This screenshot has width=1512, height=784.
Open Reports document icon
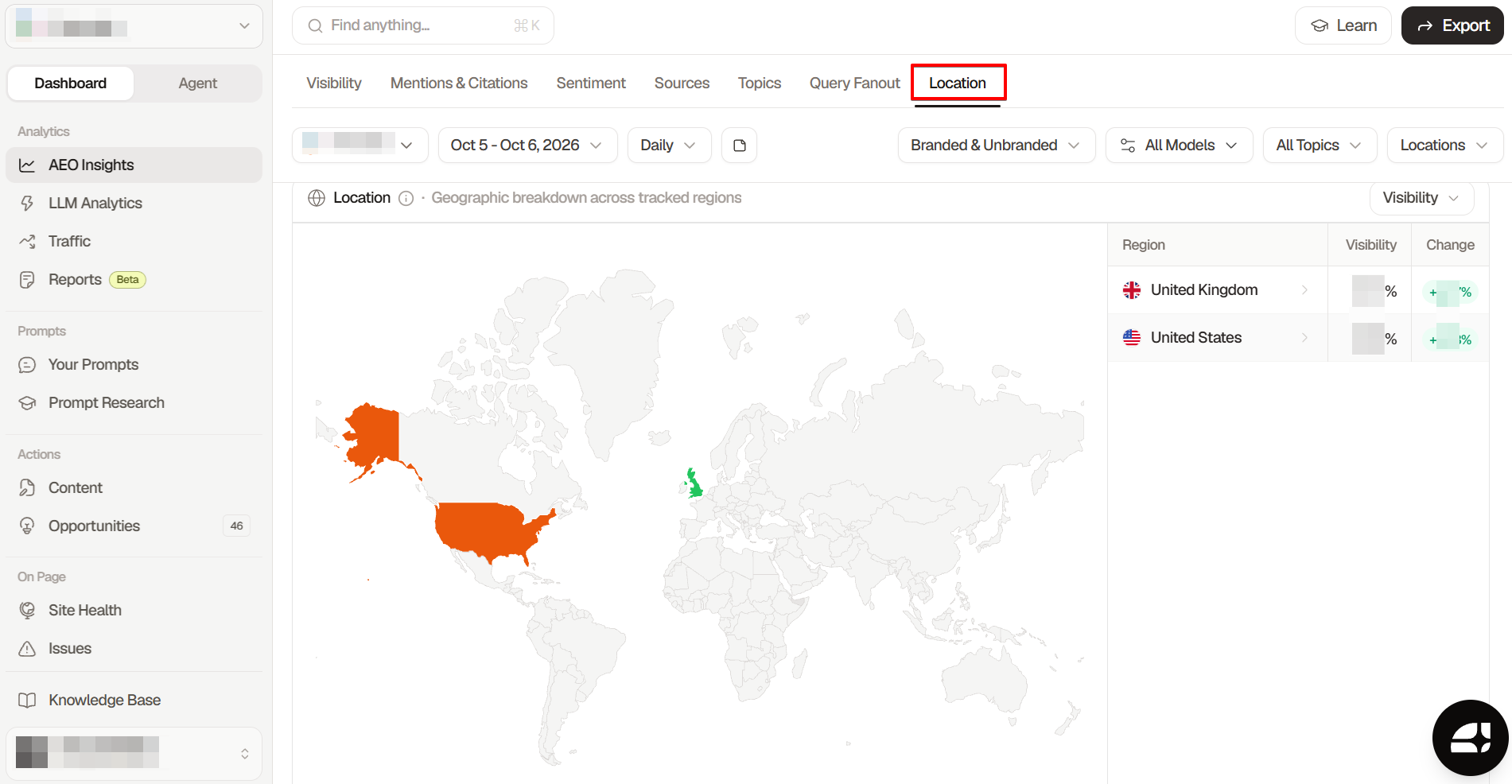pyautogui.click(x=27, y=280)
